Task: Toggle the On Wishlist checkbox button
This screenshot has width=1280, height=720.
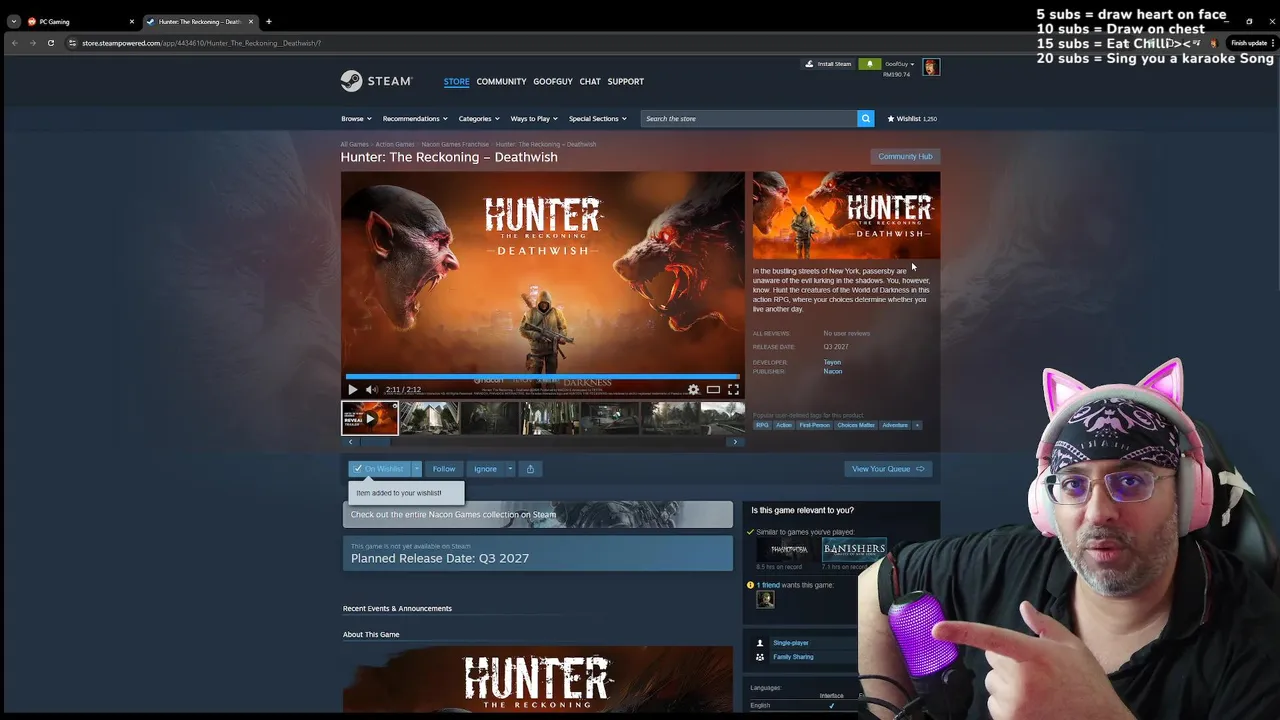Action: tap(380, 469)
